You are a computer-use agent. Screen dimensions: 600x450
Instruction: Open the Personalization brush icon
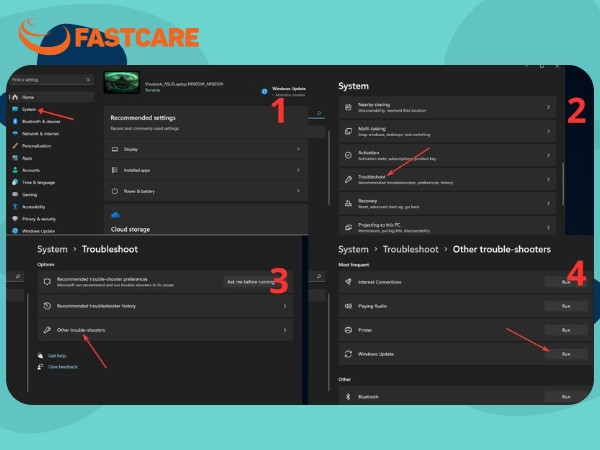point(15,146)
